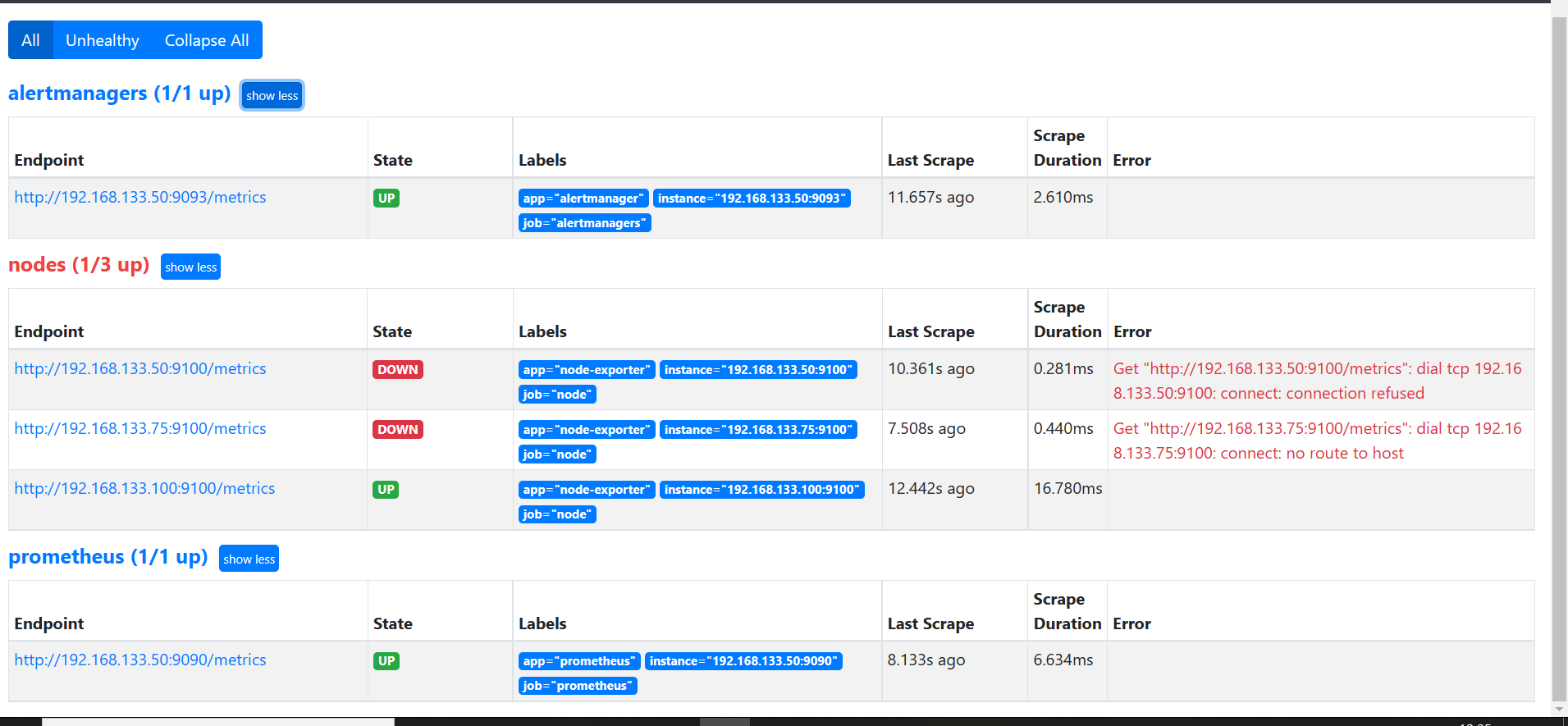Click the app="alertmanager" label
1568x726 pixels.
[583, 199]
